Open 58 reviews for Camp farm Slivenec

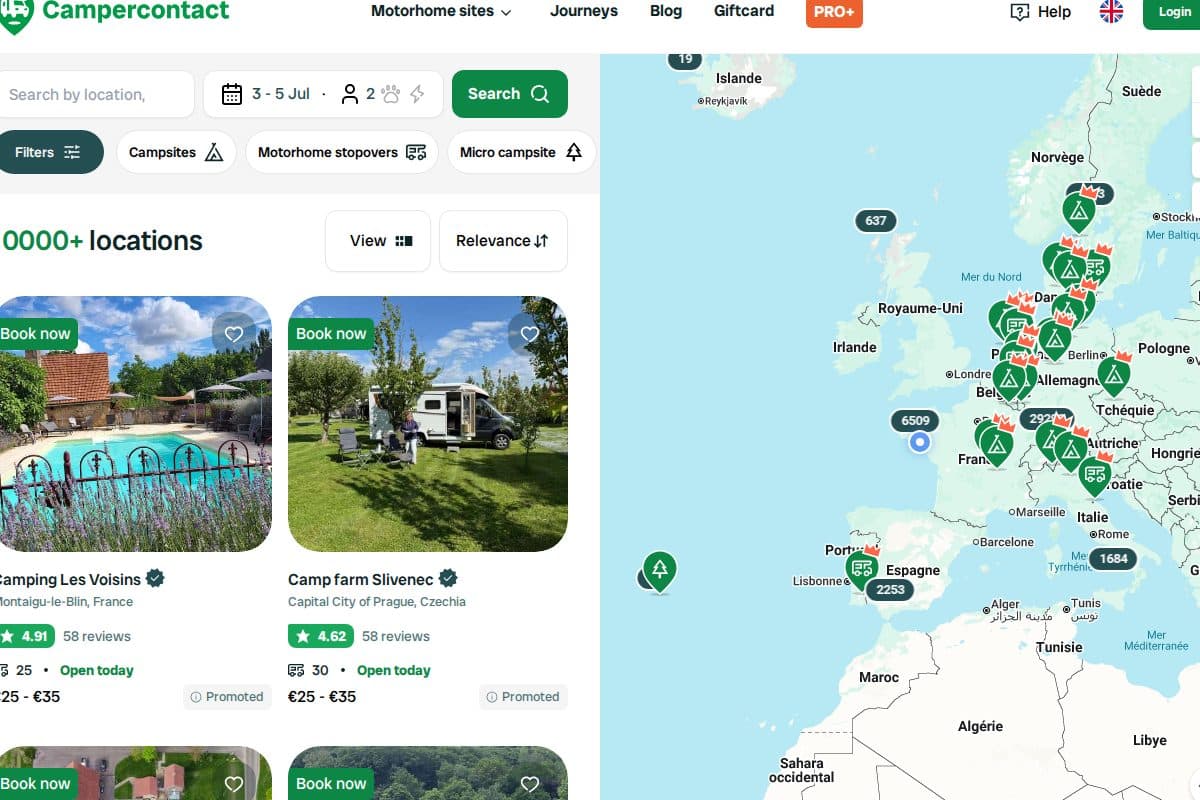tap(396, 636)
